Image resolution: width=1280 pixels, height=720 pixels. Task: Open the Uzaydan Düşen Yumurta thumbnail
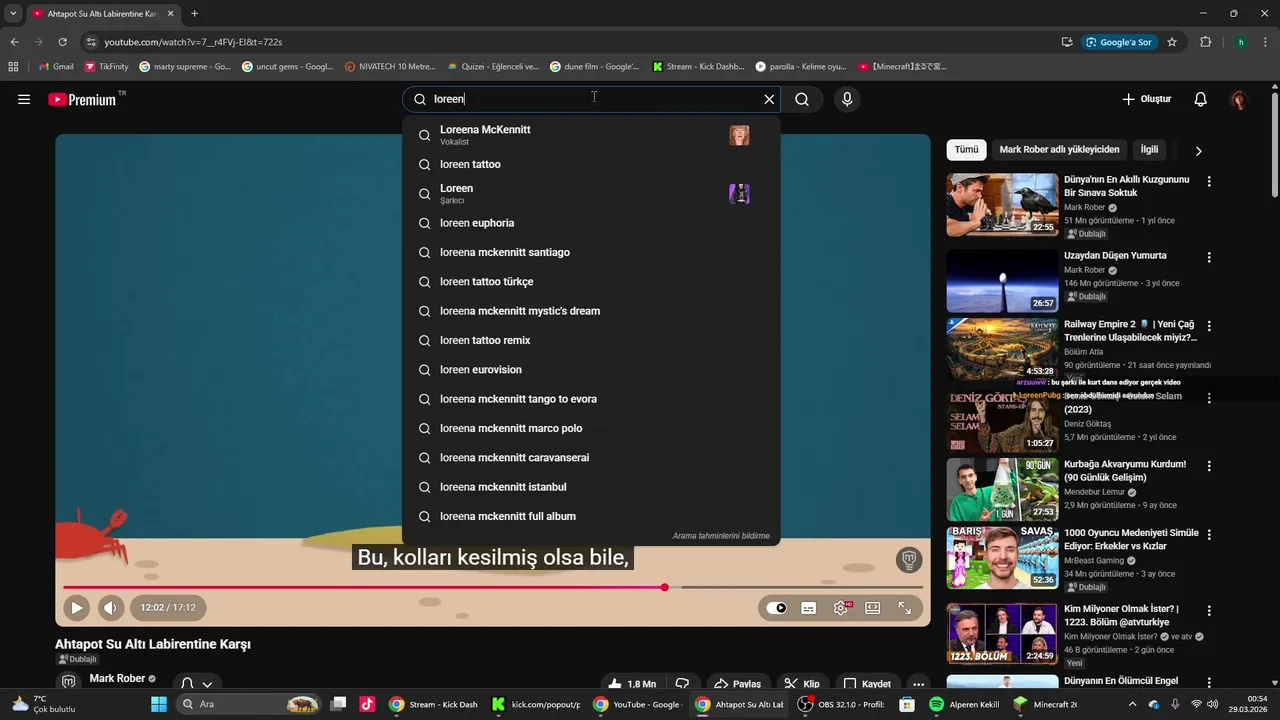[1002, 280]
